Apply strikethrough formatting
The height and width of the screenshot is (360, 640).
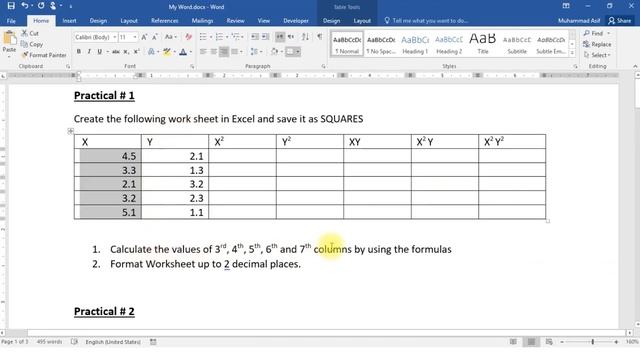pyautogui.click(x=116, y=52)
